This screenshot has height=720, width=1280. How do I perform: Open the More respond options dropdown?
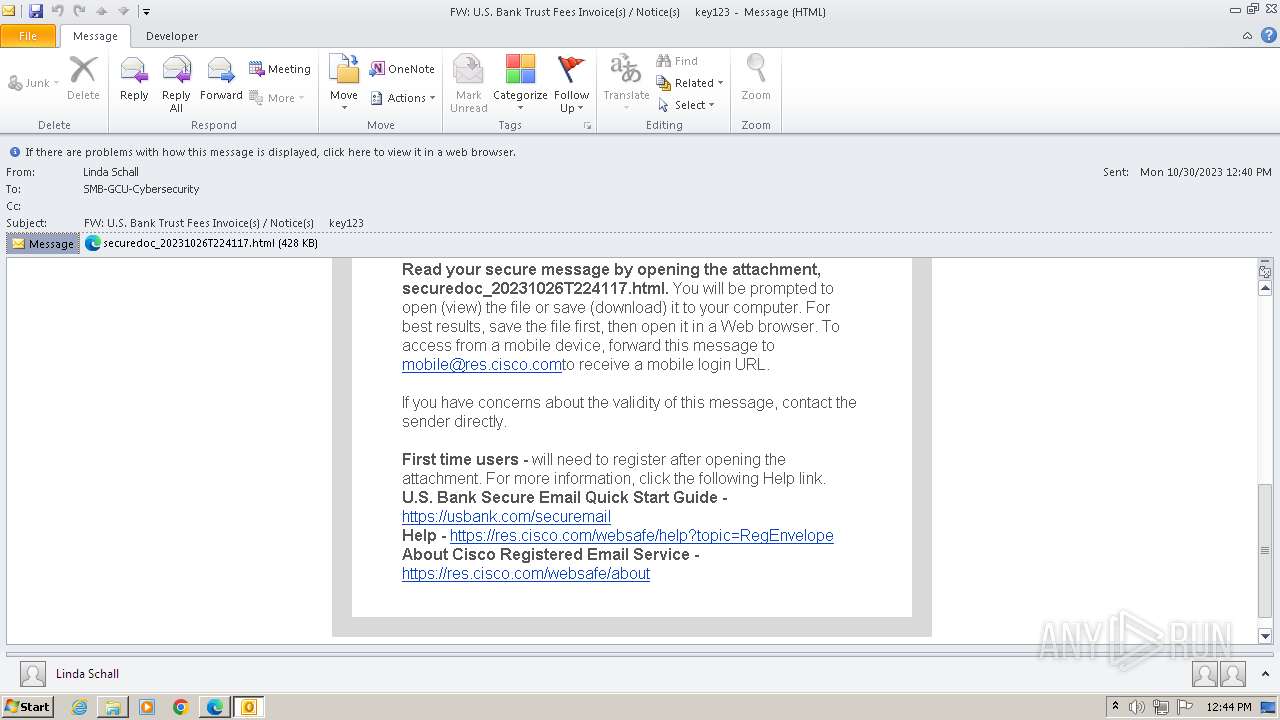[x=277, y=98]
